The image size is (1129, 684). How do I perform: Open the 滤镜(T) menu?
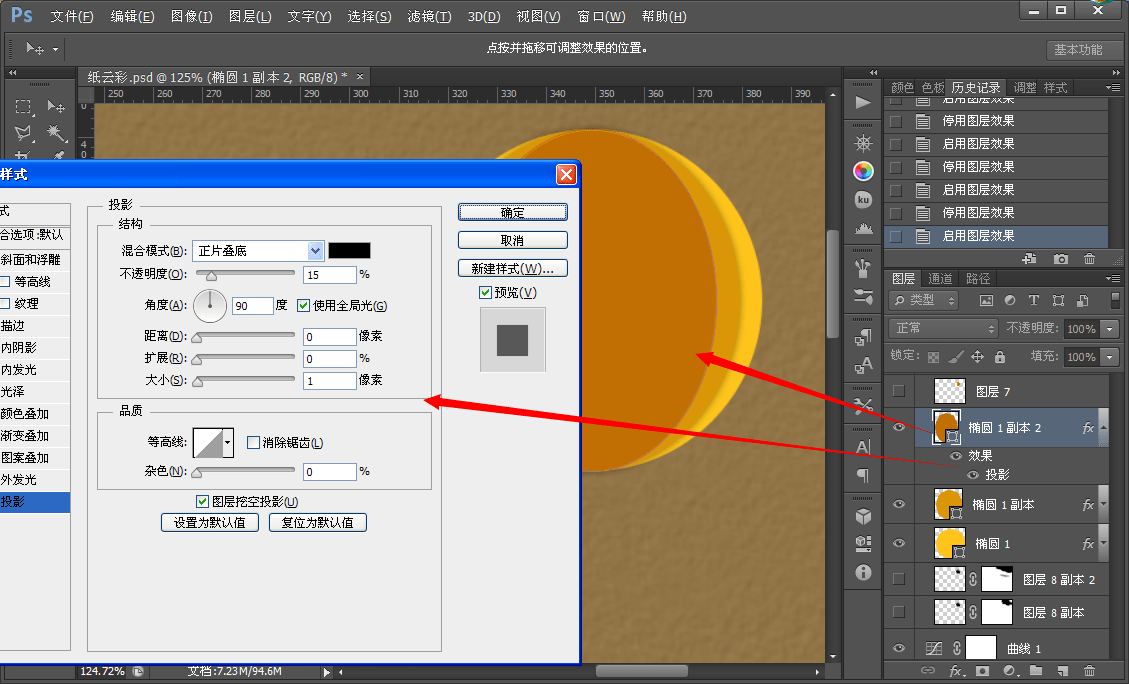click(x=429, y=17)
